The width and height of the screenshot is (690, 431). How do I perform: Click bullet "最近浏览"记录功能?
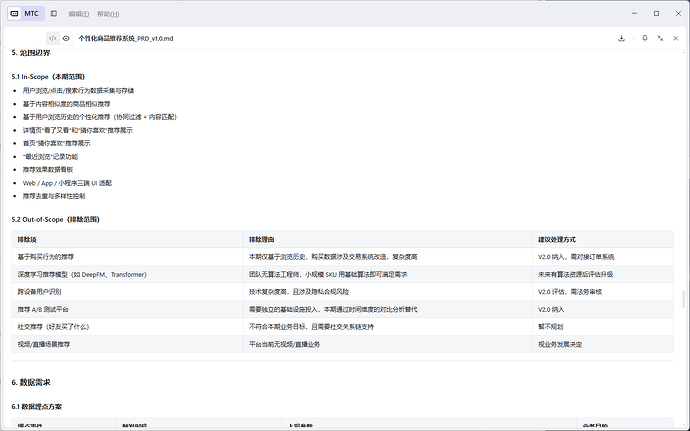tap(51, 157)
